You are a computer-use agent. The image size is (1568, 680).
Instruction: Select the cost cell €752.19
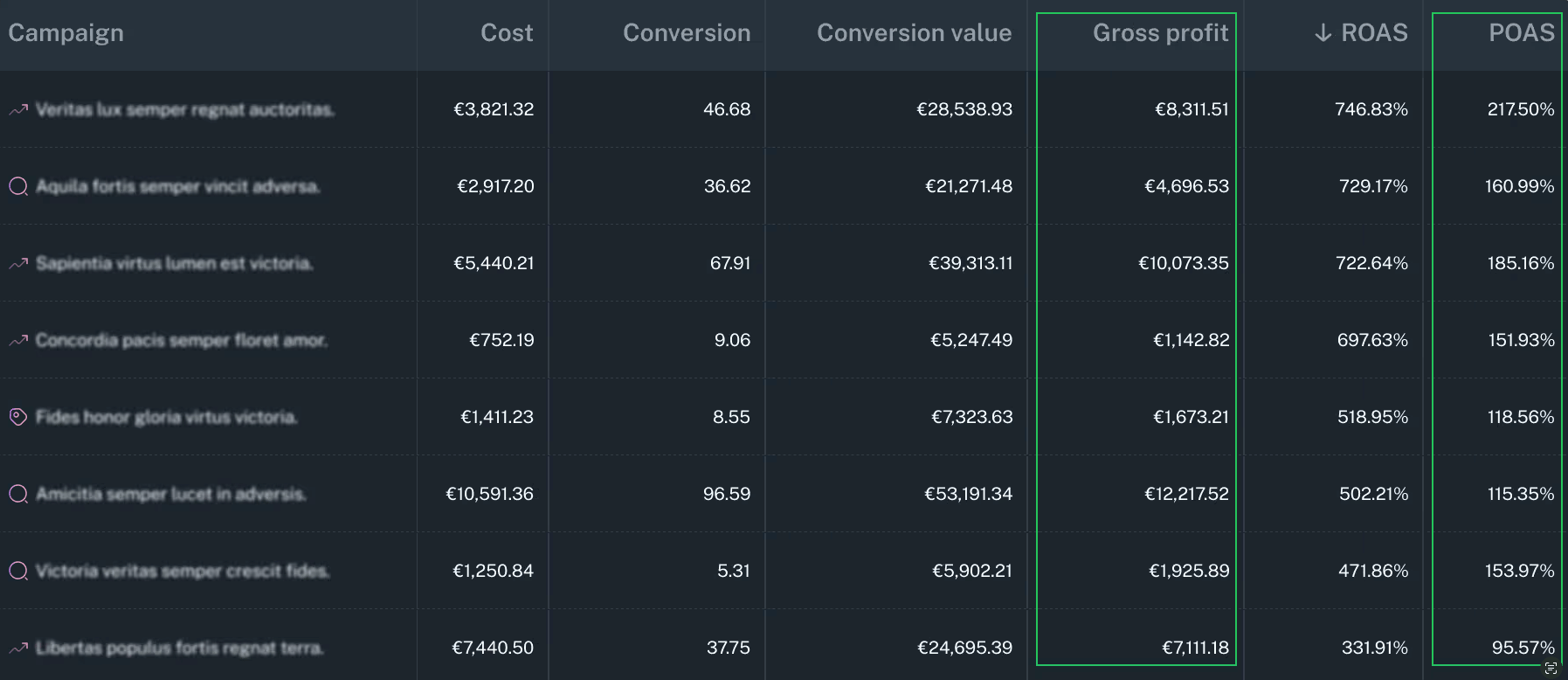(x=501, y=340)
